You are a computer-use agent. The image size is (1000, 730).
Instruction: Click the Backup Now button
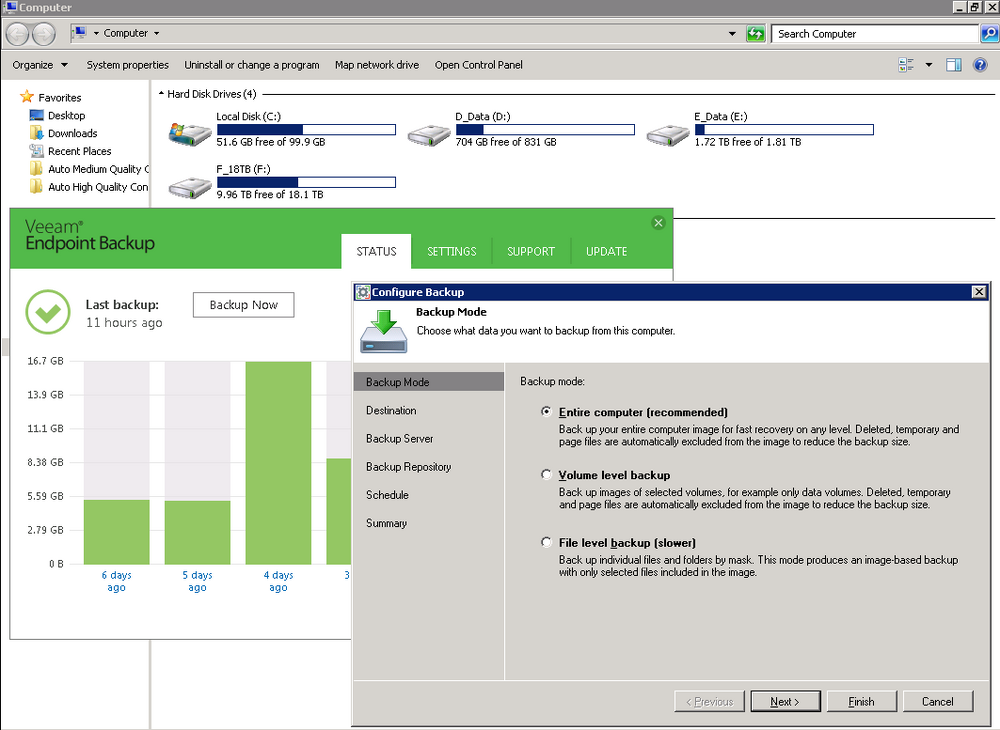(x=244, y=305)
